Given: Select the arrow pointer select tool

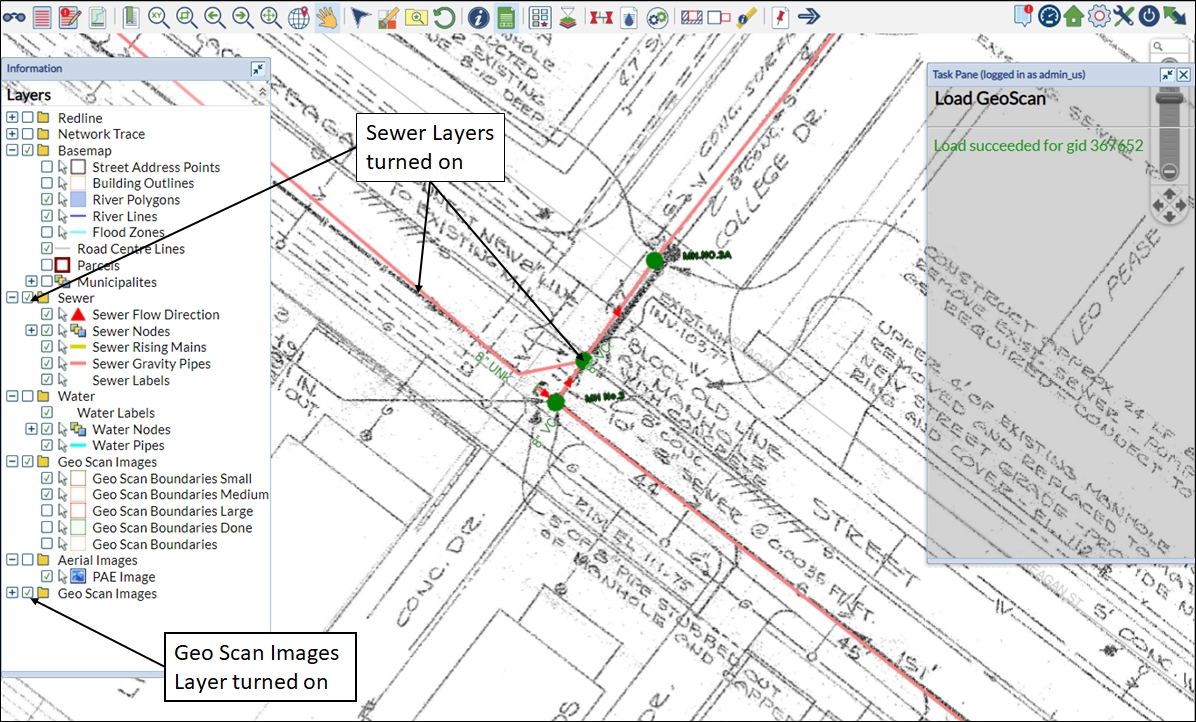Looking at the screenshot, I should 361,16.
